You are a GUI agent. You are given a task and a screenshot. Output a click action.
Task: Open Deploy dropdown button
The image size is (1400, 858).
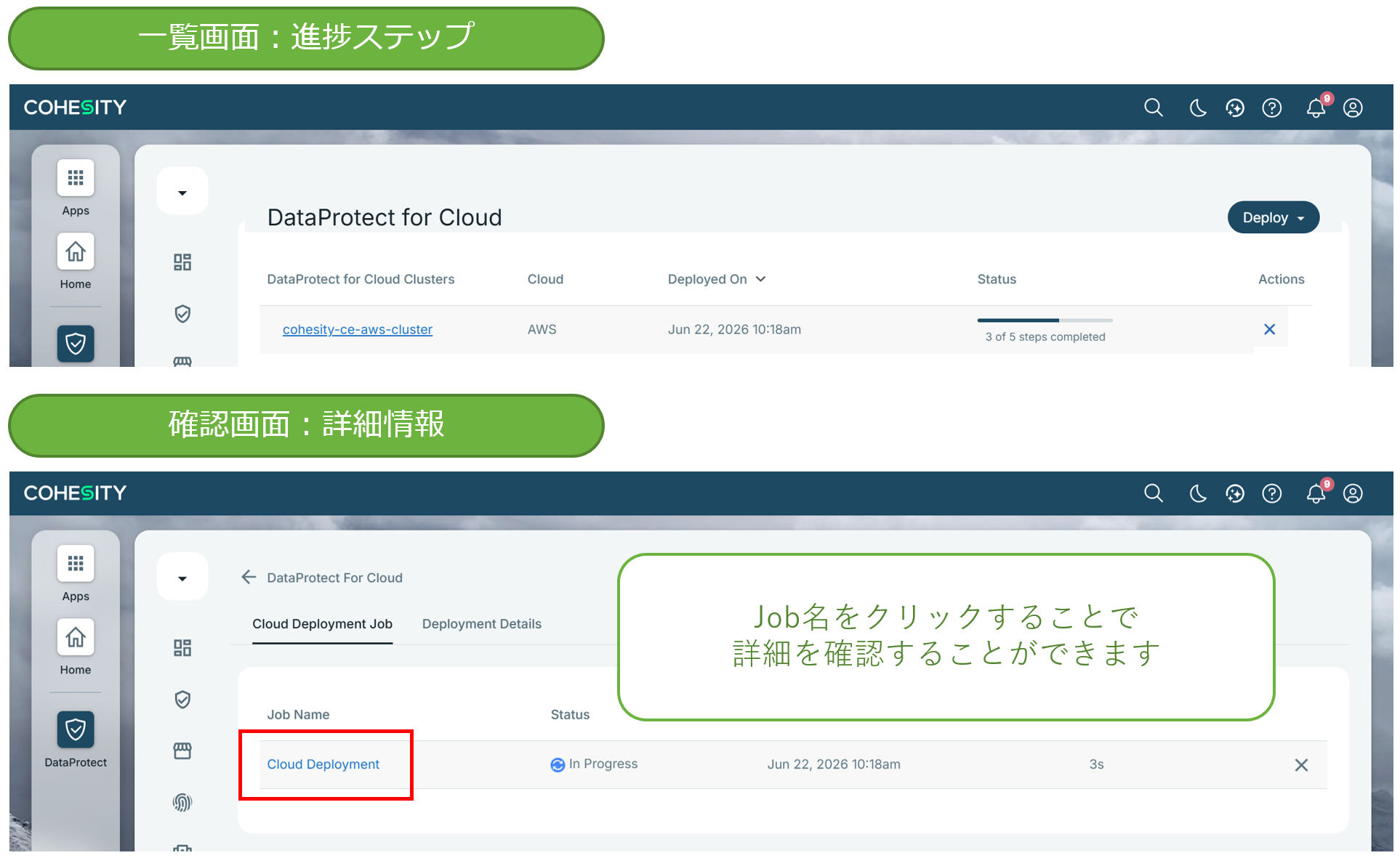(1274, 217)
